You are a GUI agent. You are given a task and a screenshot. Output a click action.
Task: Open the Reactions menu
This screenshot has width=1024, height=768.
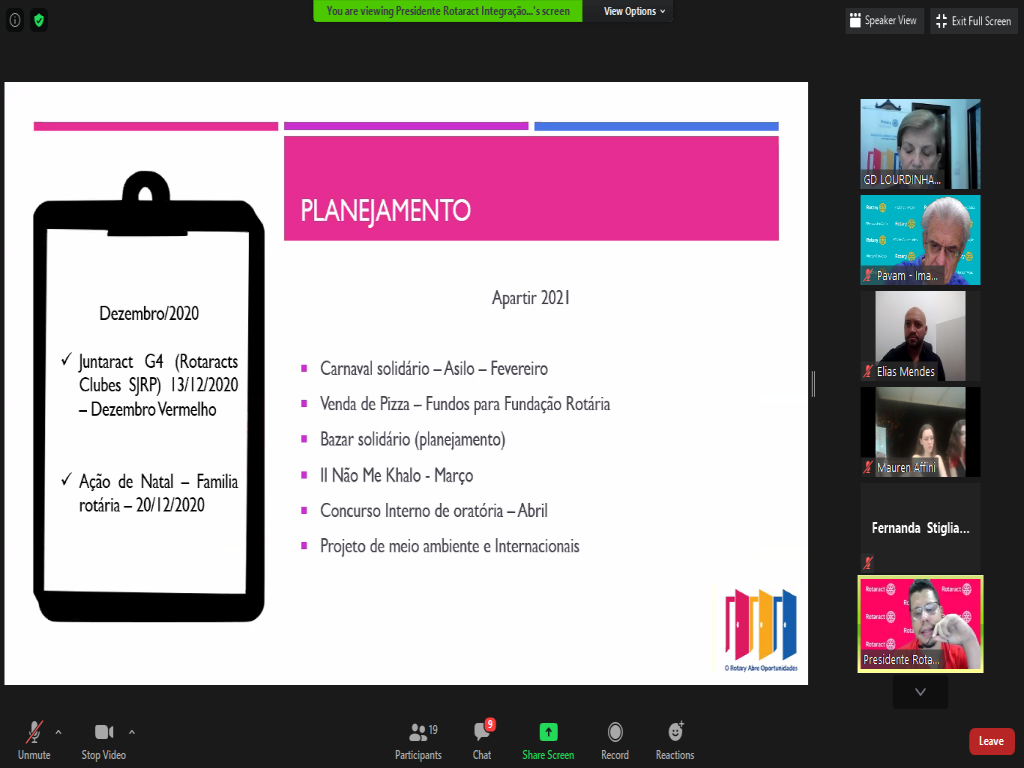click(x=675, y=740)
